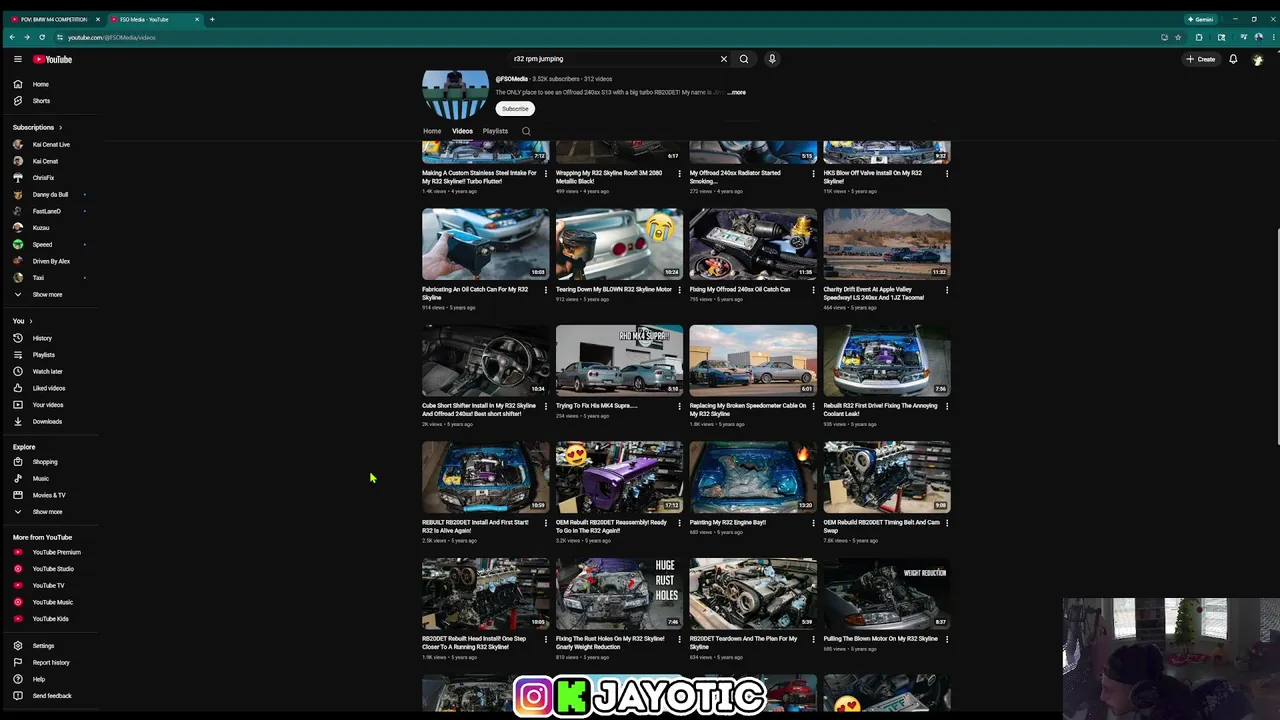Open options for Charity Drift Event video
Viewport: 1280px width, 720px height.
(947, 290)
